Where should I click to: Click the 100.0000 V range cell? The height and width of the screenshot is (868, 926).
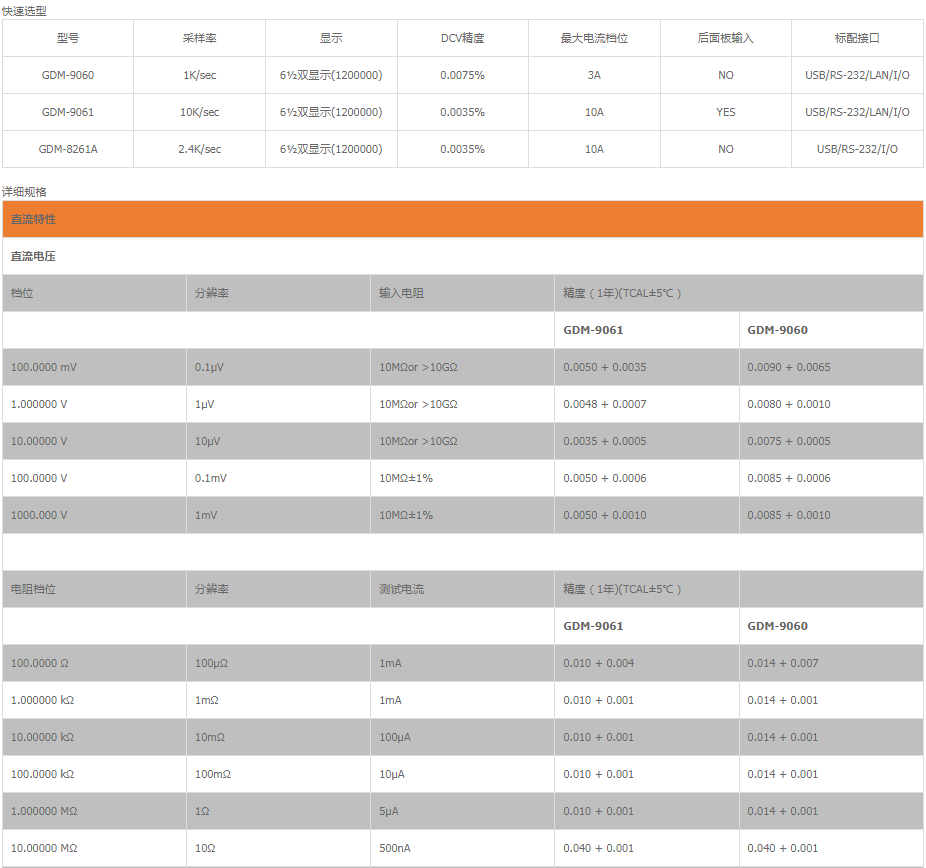[94, 478]
